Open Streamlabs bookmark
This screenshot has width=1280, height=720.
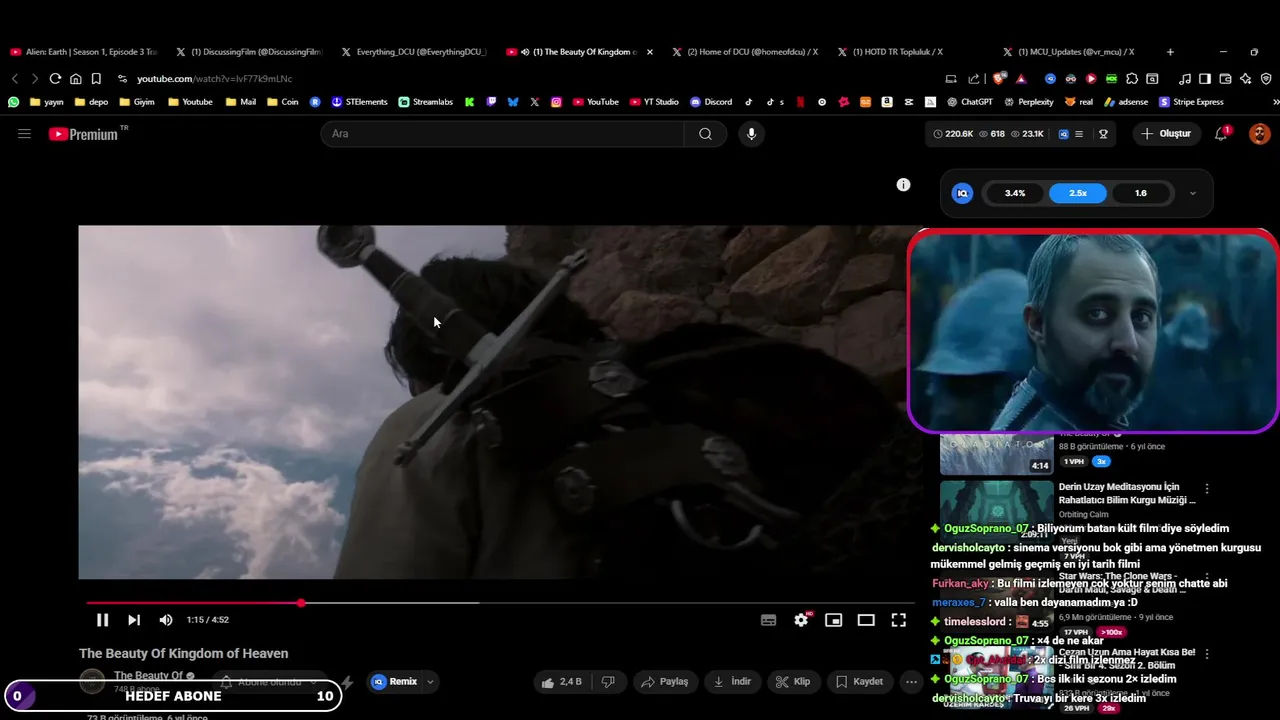[x=425, y=102]
